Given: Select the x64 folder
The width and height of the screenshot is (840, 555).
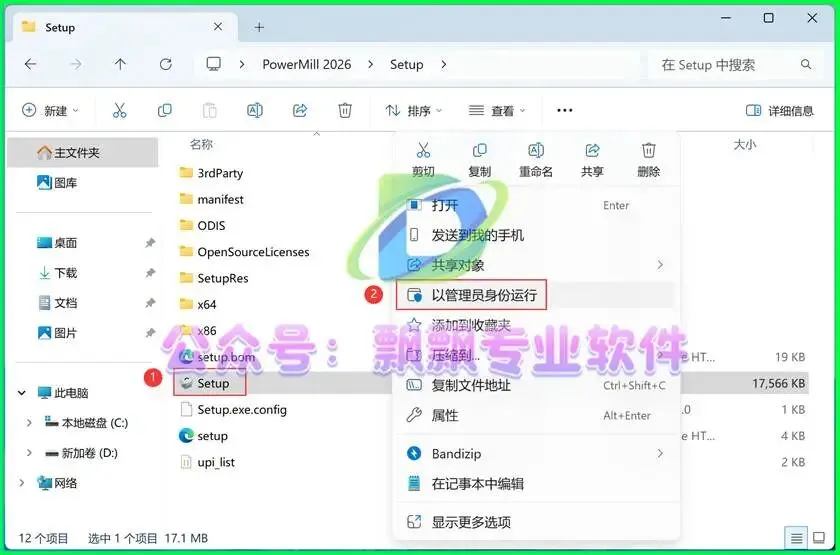Looking at the screenshot, I should [x=198, y=304].
